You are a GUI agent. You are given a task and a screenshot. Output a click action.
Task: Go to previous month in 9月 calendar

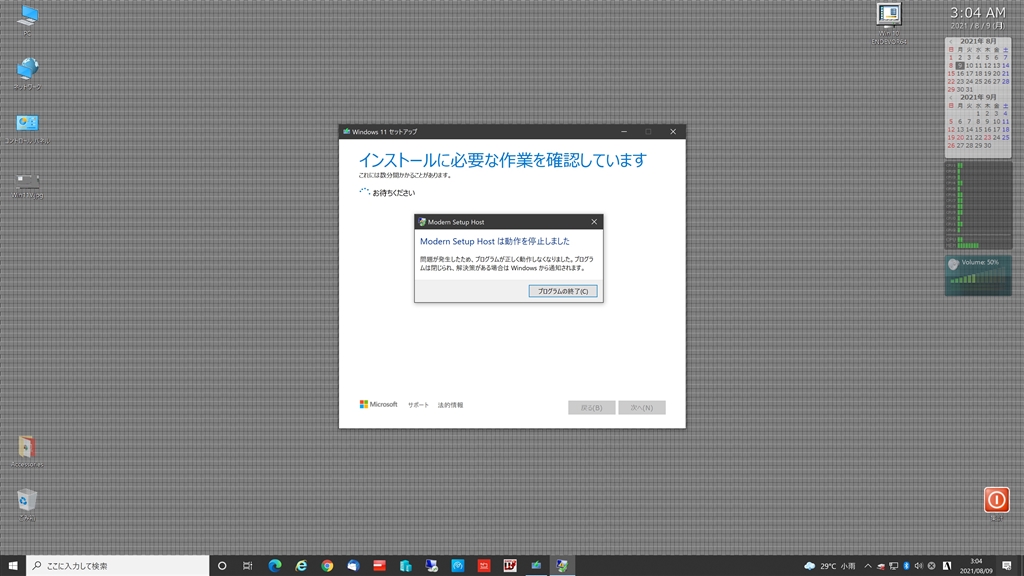[x=950, y=97]
